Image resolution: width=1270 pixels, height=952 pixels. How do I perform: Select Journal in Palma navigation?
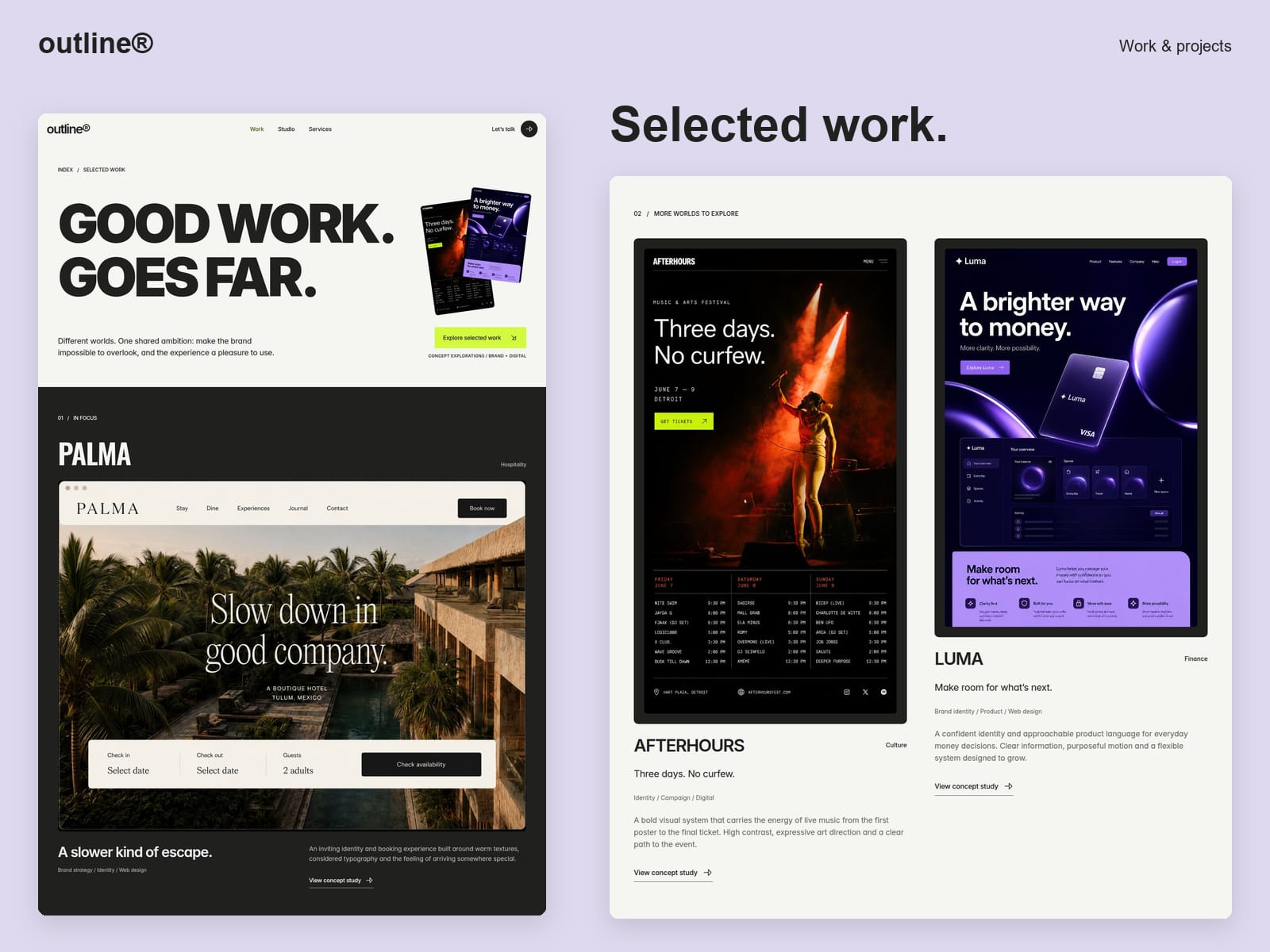point(298,508)
